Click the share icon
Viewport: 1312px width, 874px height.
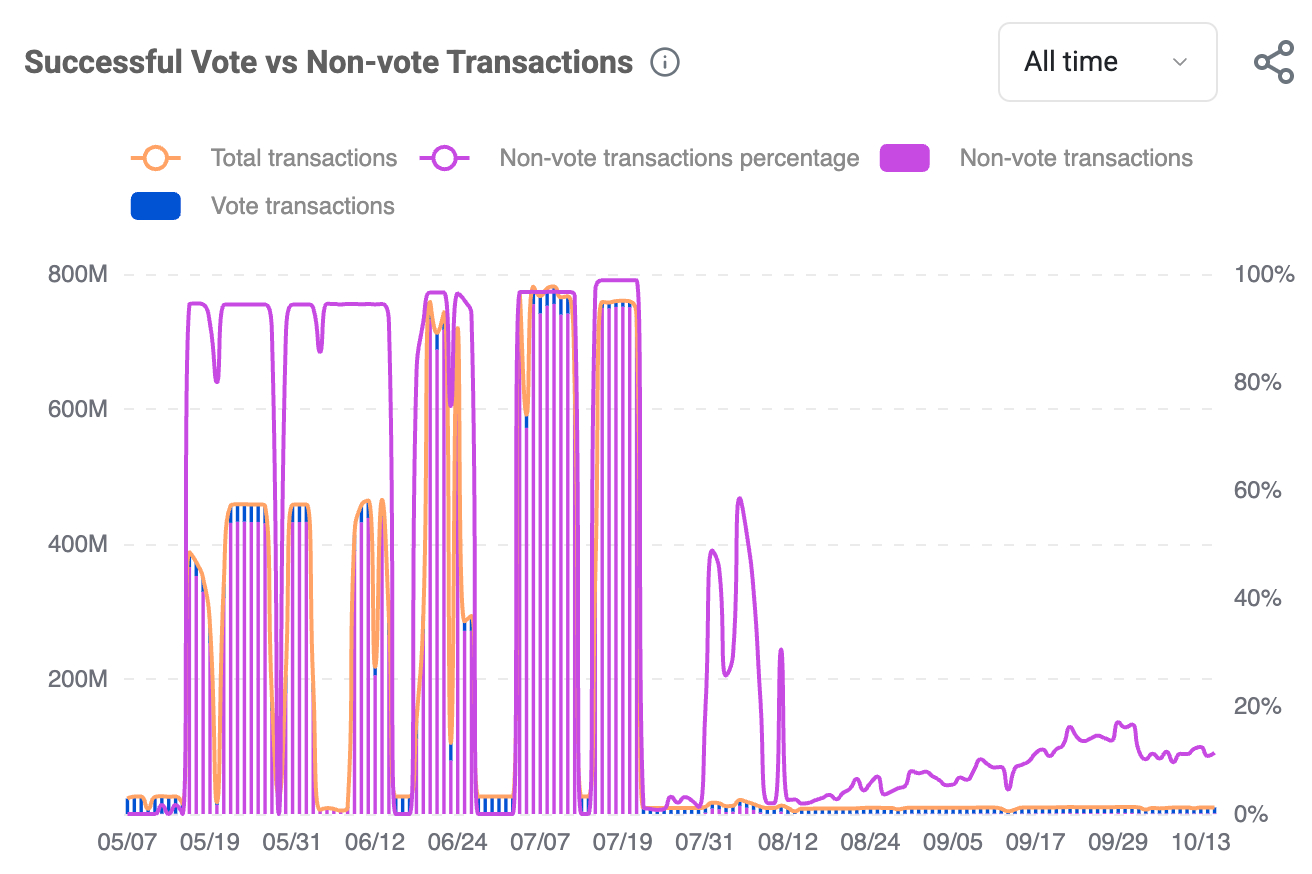pyautogui.click(x=1274, y=63)
